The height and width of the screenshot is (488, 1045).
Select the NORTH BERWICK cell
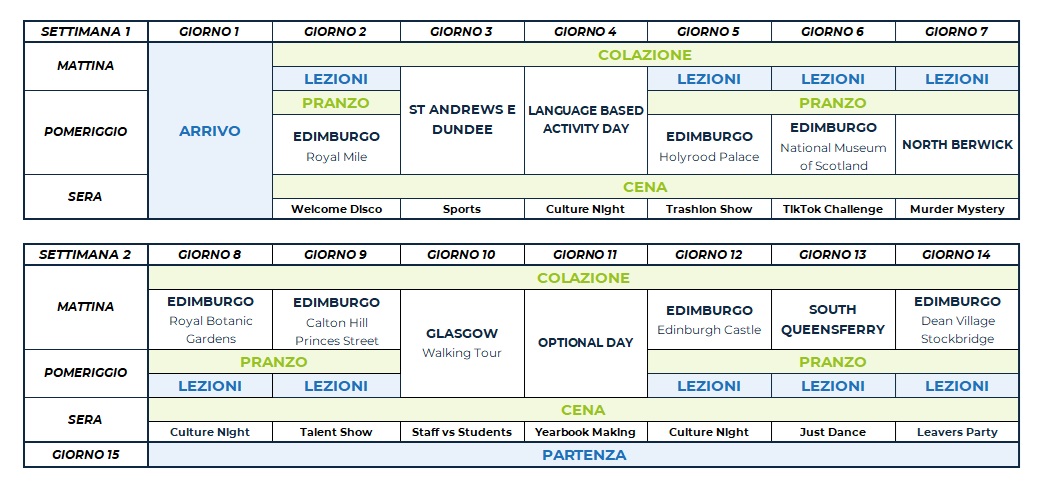(957, 144)
